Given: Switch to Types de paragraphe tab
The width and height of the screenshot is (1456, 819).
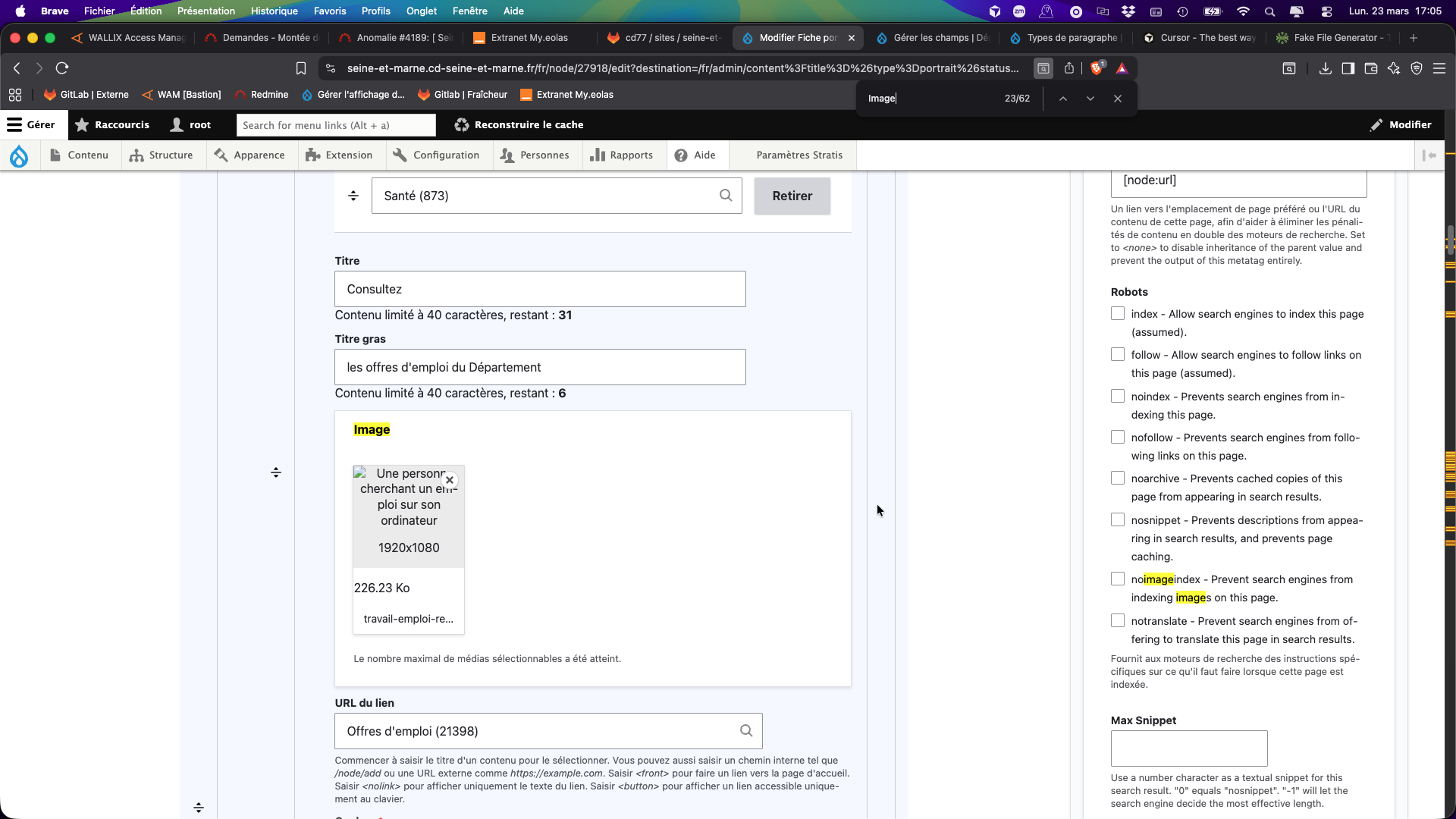Looking at the screenshot, I should [x=1071, y=38].
